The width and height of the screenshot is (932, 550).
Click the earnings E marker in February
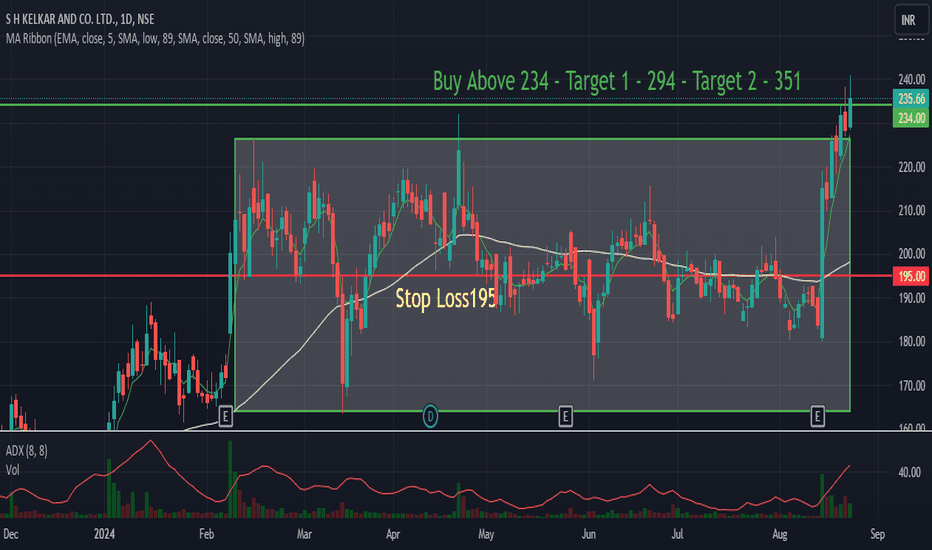(x=225, y=417)
